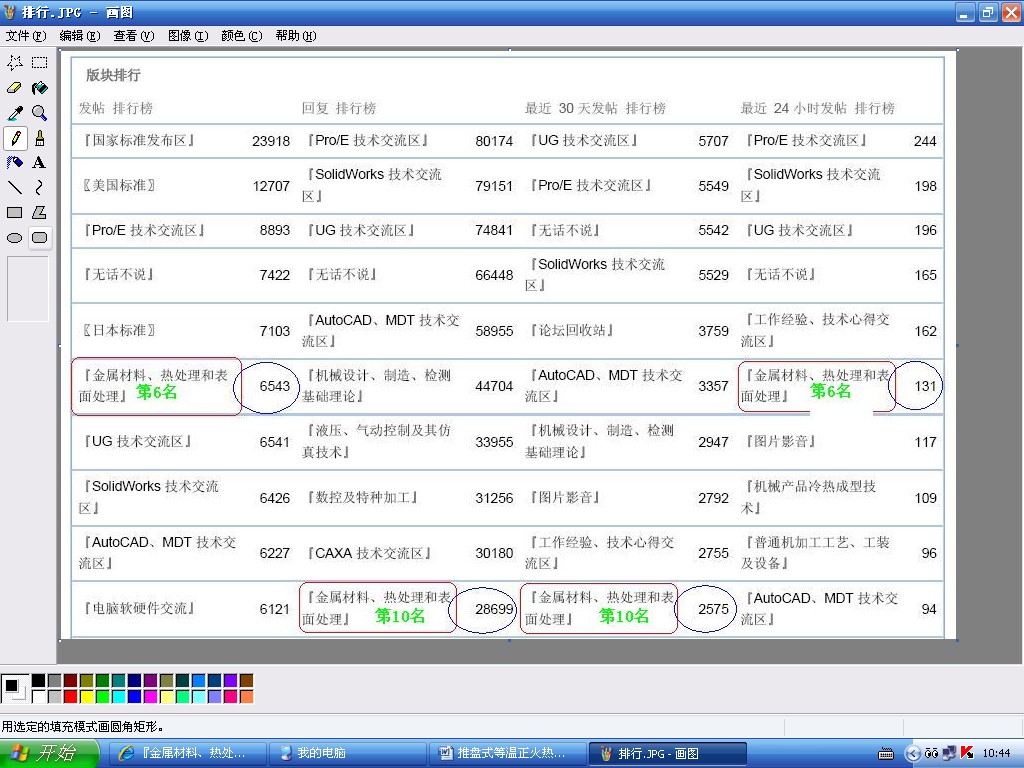Click the 『论坛回收站』 cell

pyautogui.click(x=572, y=330)
